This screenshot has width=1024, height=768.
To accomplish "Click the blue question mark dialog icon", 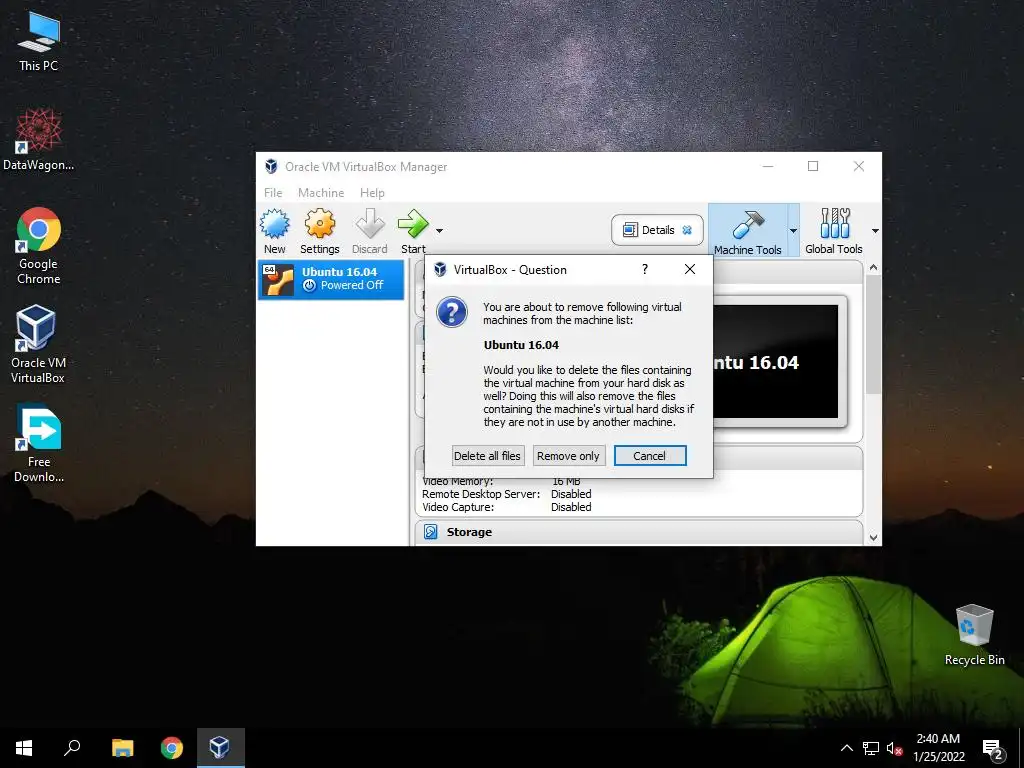I will coord(452,312).
